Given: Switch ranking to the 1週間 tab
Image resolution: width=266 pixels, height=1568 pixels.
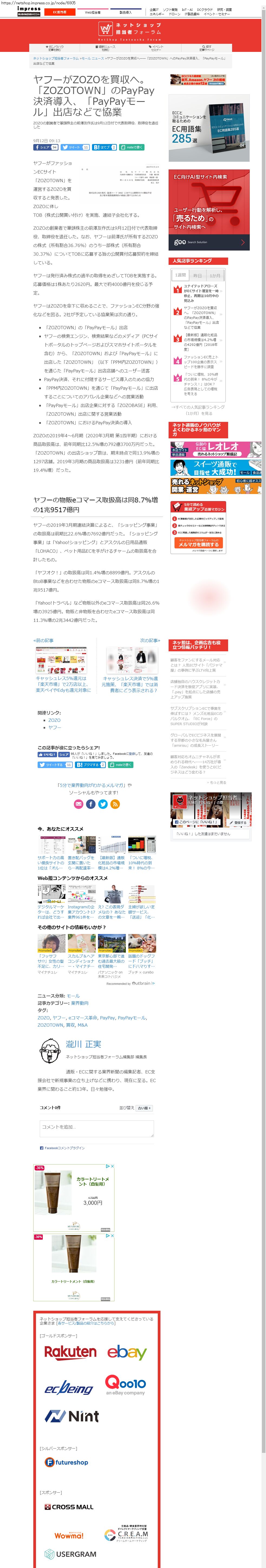Looking at the screenshot, I should click(x=180, y=275).
